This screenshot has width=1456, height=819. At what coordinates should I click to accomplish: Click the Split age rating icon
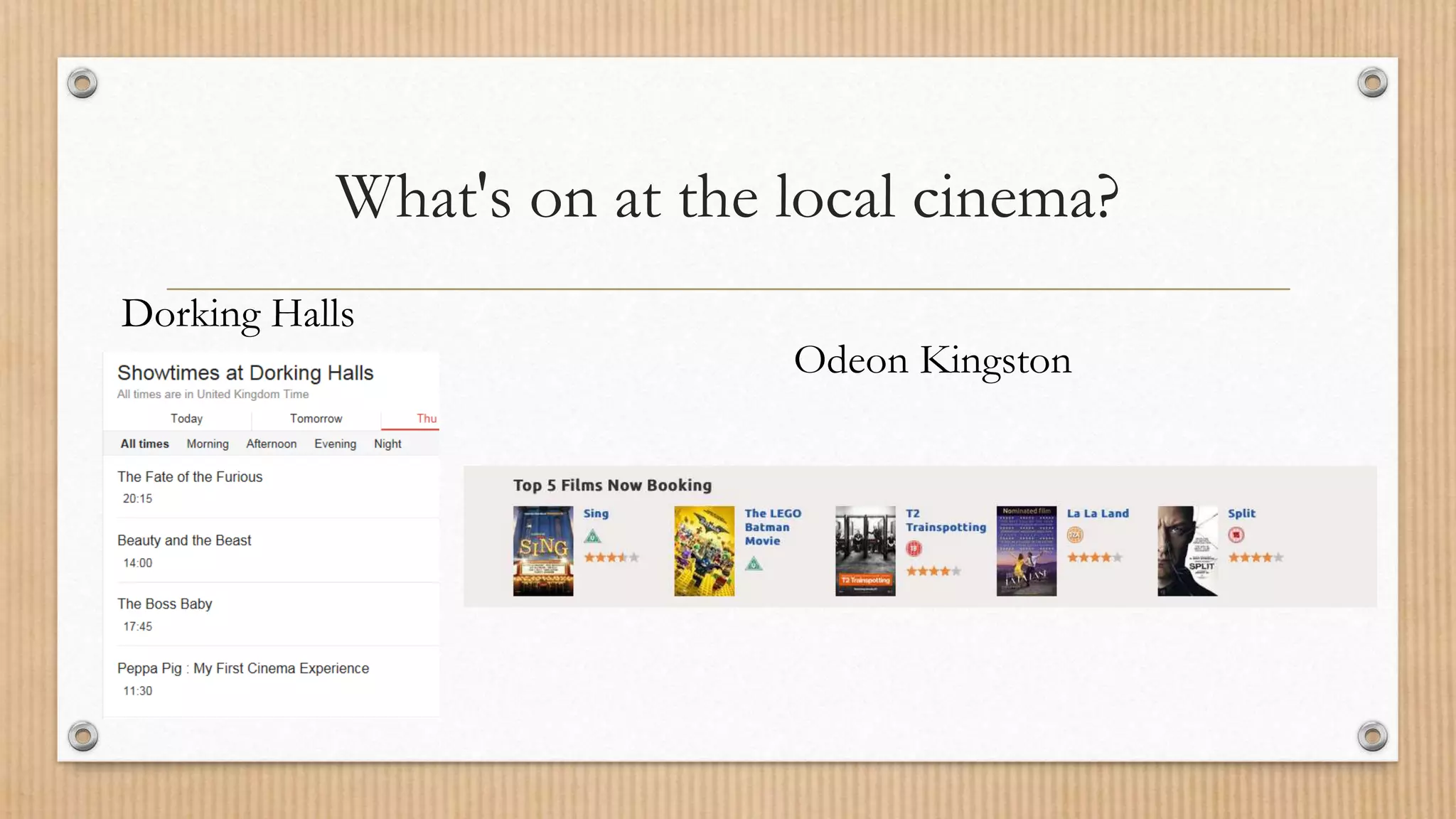point(1236,535)
